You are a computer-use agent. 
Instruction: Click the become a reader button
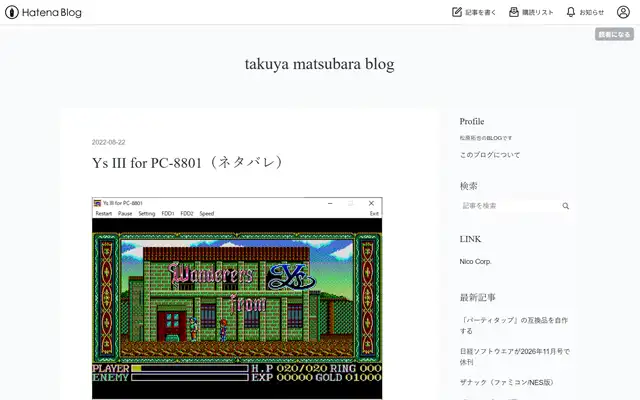[x=614, y=34]
